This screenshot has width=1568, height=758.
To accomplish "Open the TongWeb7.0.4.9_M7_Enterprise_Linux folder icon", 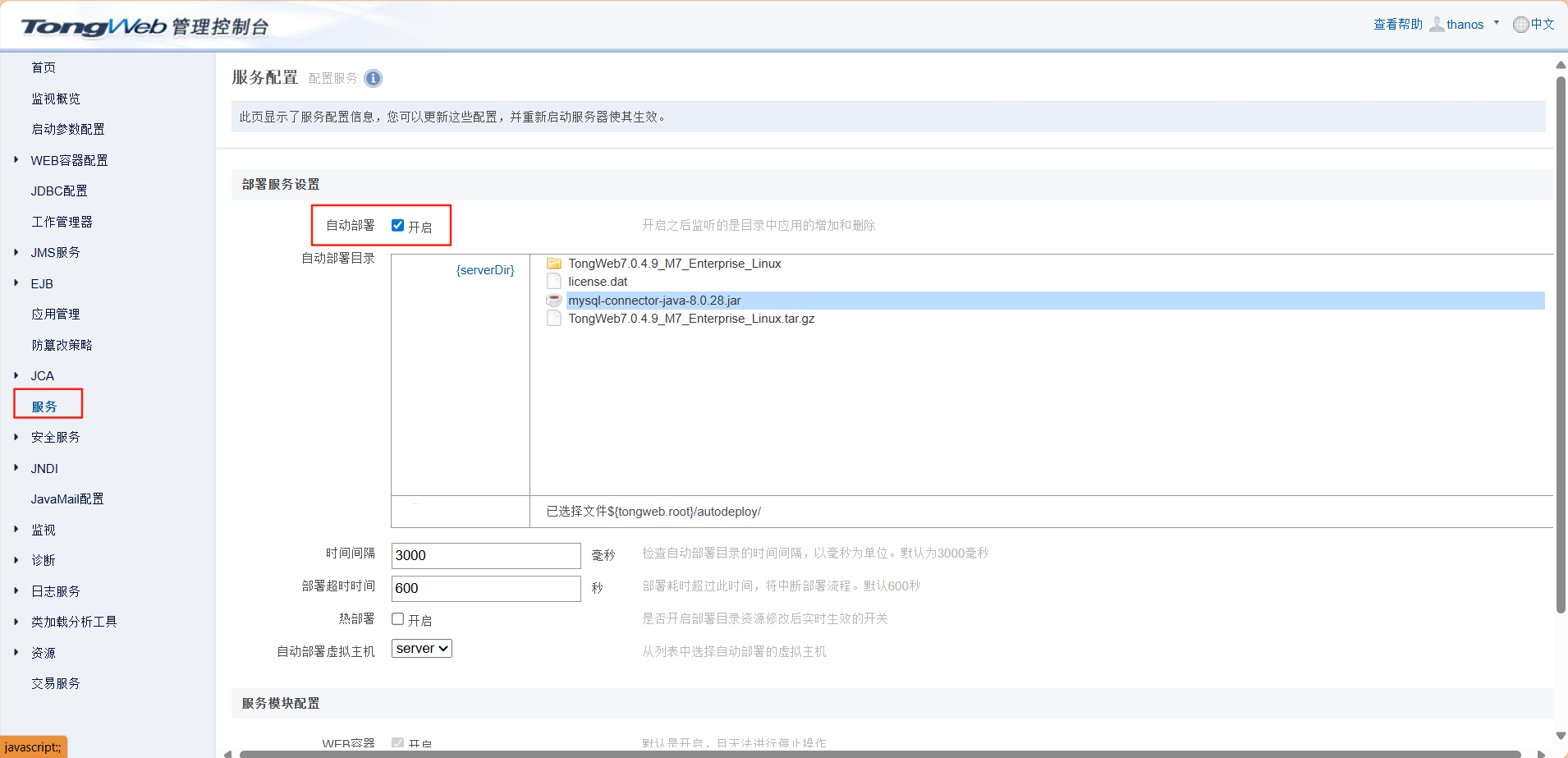I will point(554,263).
